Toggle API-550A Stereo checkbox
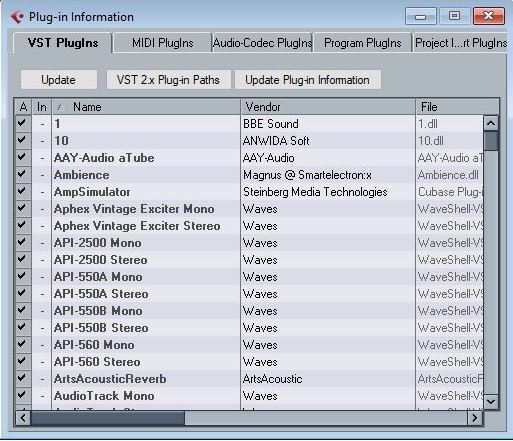Viewport: 513px width, 441px height. pos(22,293)
